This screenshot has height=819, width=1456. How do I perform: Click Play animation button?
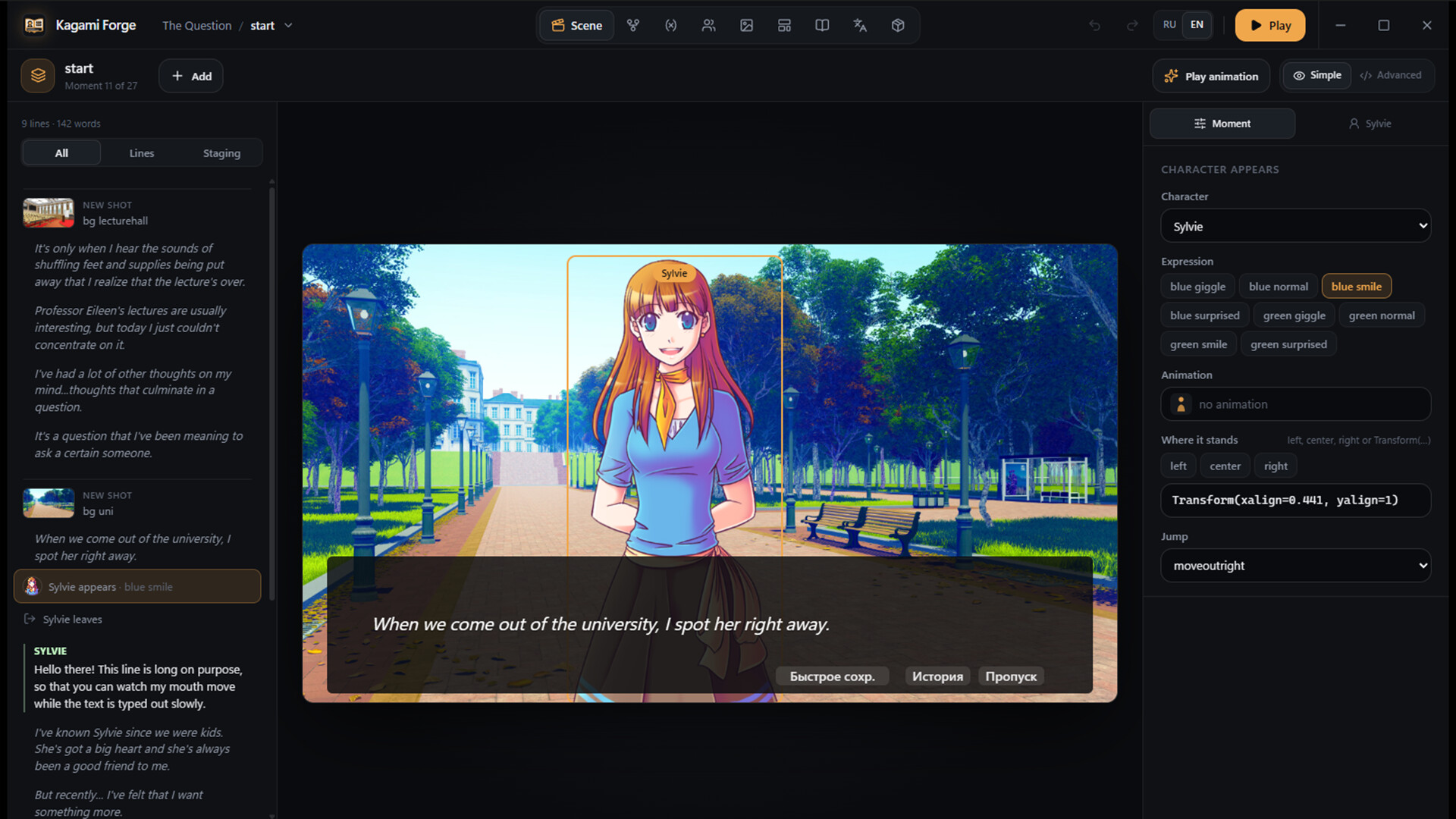[1211, 76]
